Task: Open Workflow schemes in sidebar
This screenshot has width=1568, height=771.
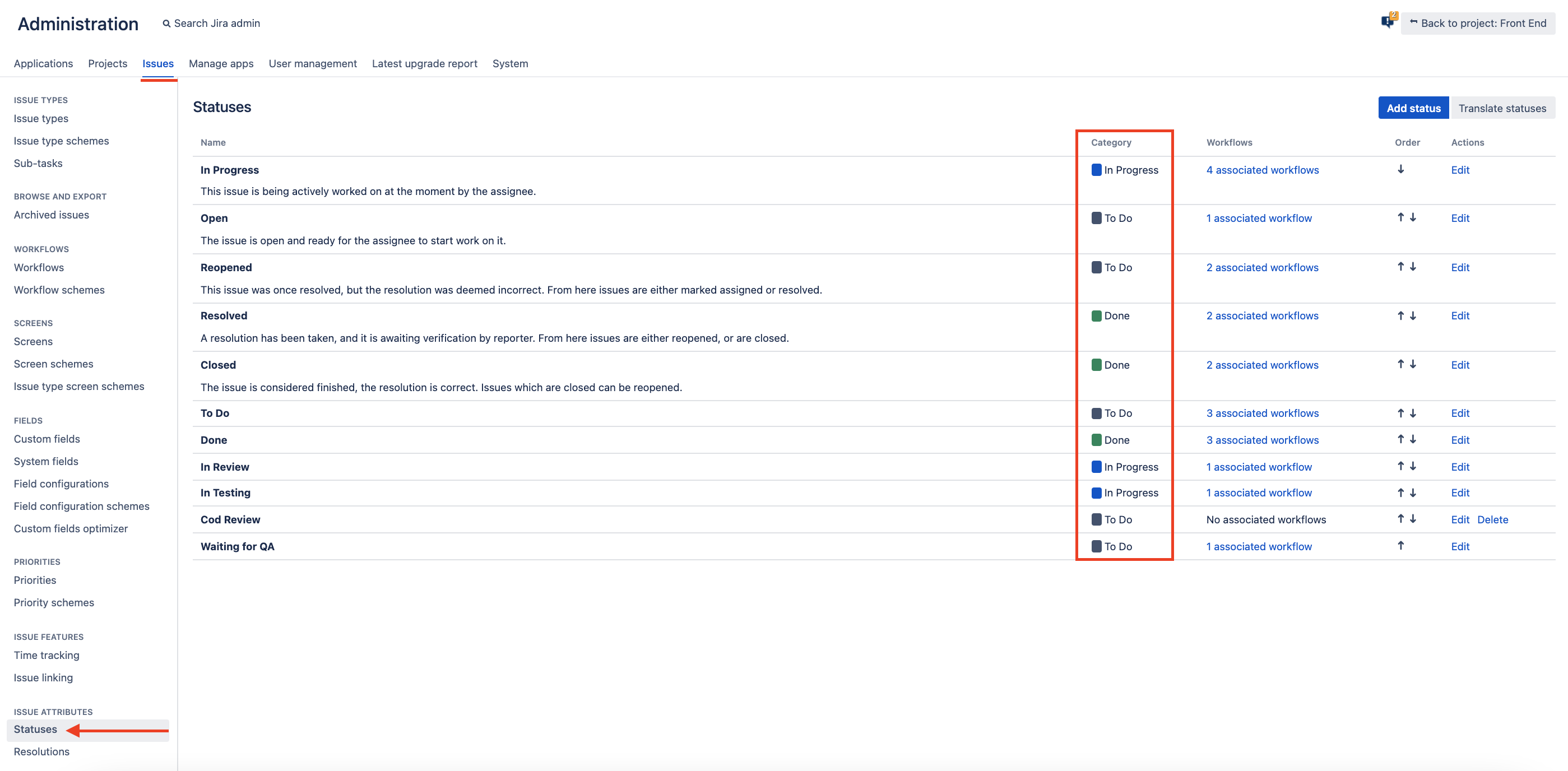Action: coord(59,290)
